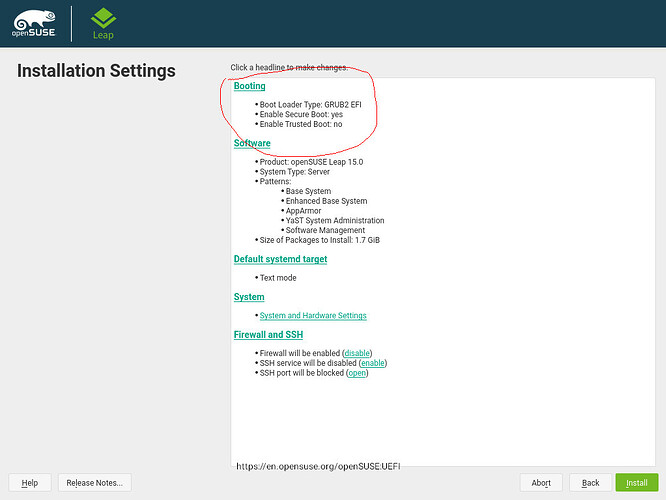Click the Installation Settings title
The height and width of the screenshot is (500, 666).
tap(96, 71)
